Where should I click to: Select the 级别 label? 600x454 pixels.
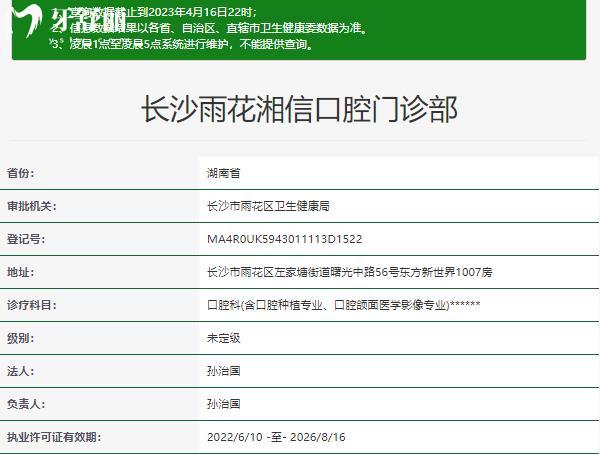[x=21, y=338]
